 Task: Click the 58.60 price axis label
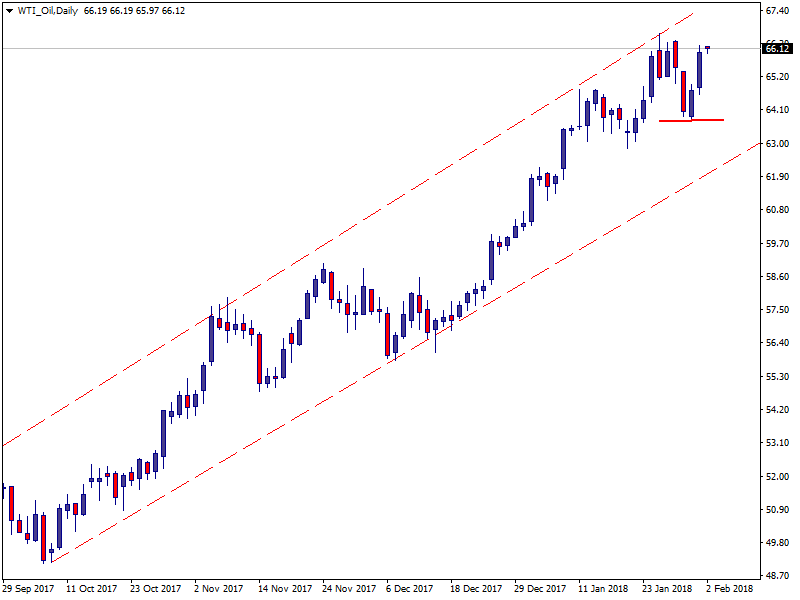pyautogui.click(x=777, y=277)
